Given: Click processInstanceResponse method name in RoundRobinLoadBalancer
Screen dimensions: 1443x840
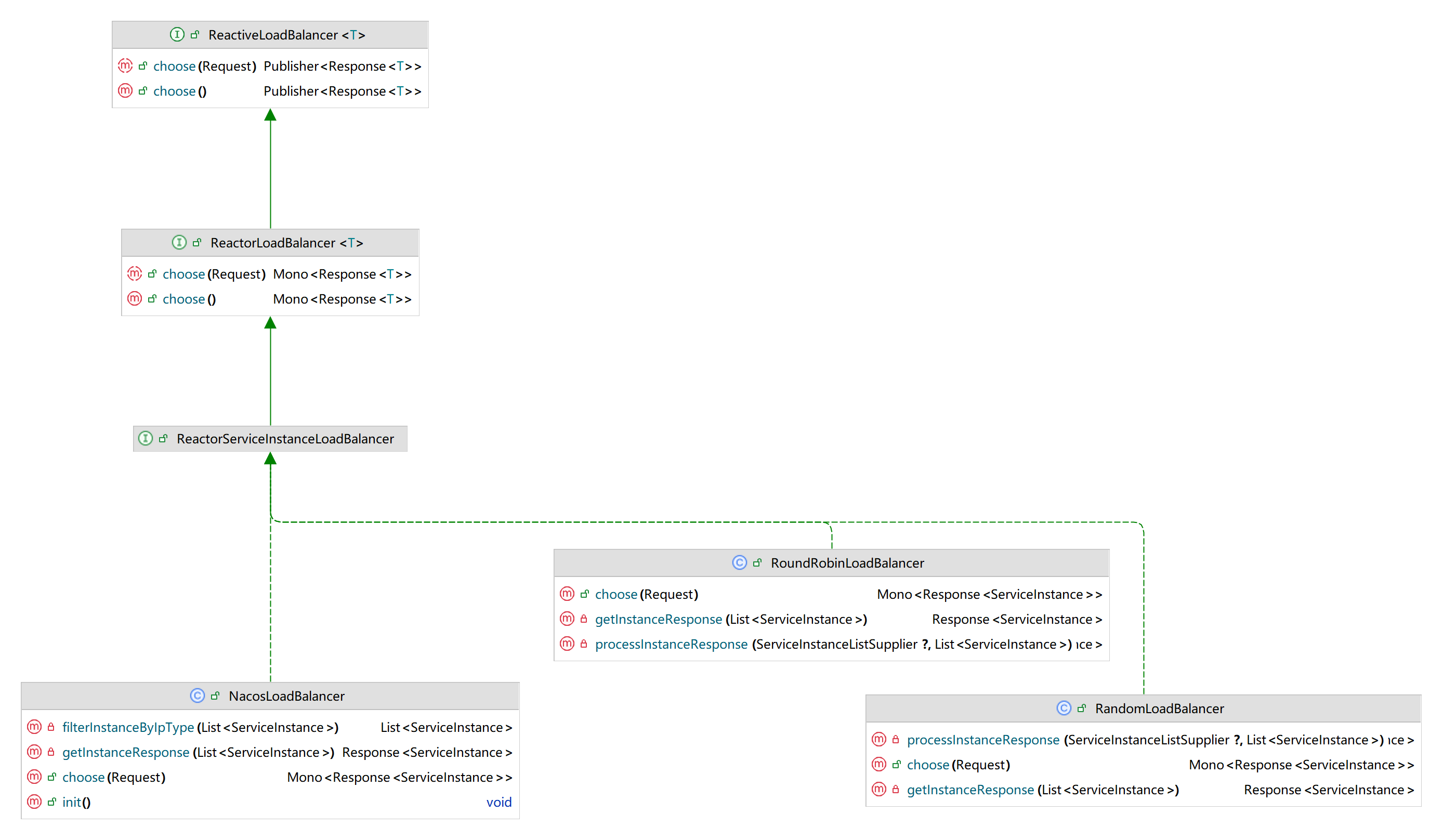Looking at the screenshot, I should (671, 645).
